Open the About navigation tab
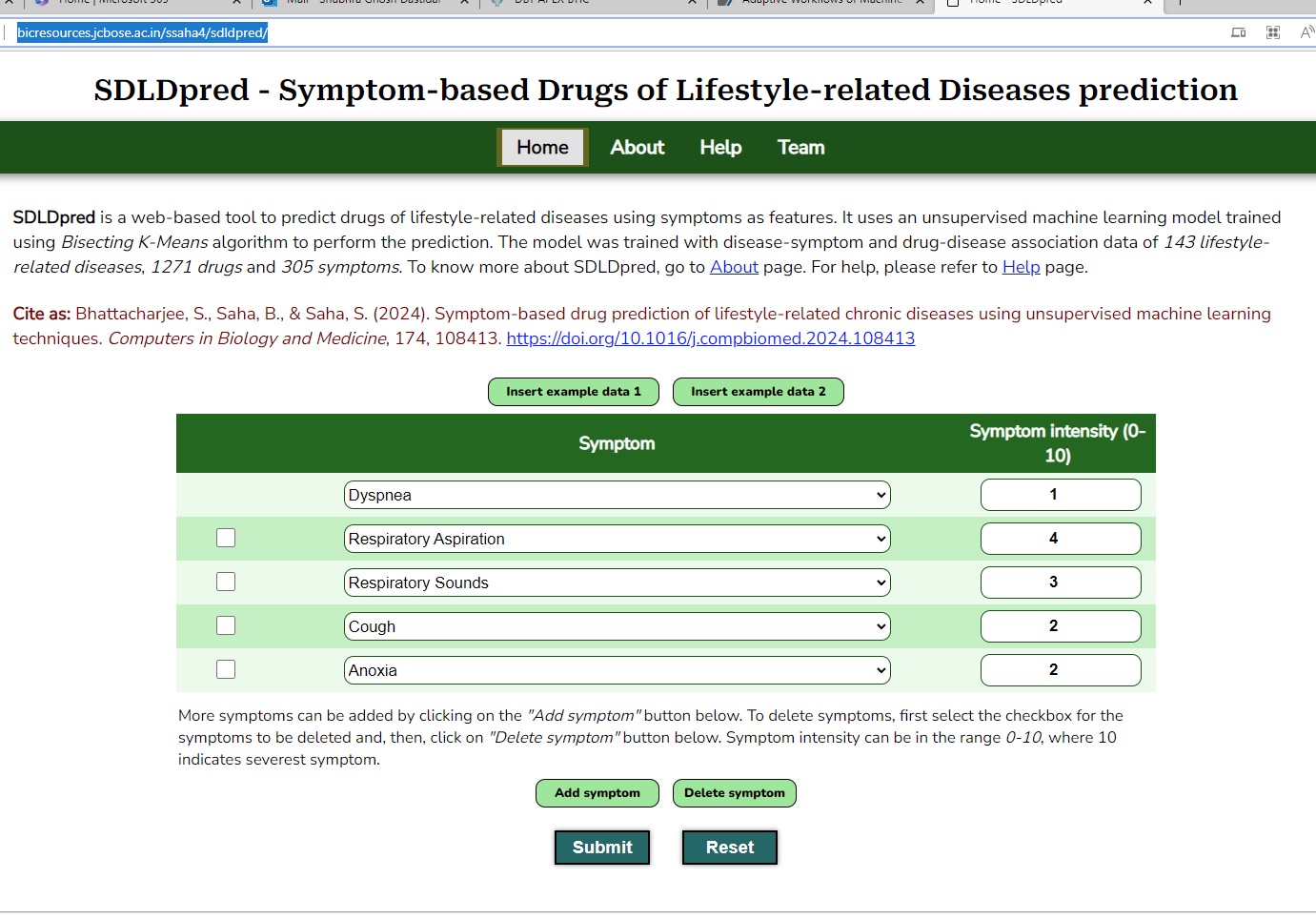Viewport: 1316px width, 920px height. (x=638, y=148)
